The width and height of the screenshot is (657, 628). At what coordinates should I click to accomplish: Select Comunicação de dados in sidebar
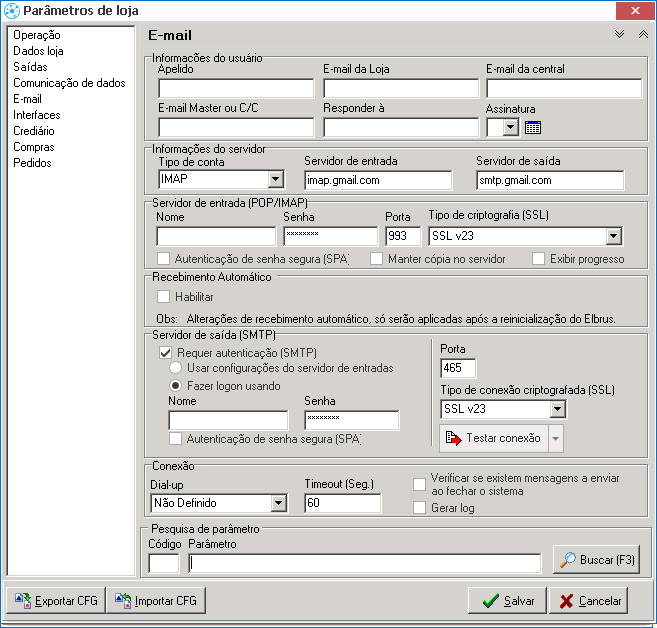tap(69, 83)
